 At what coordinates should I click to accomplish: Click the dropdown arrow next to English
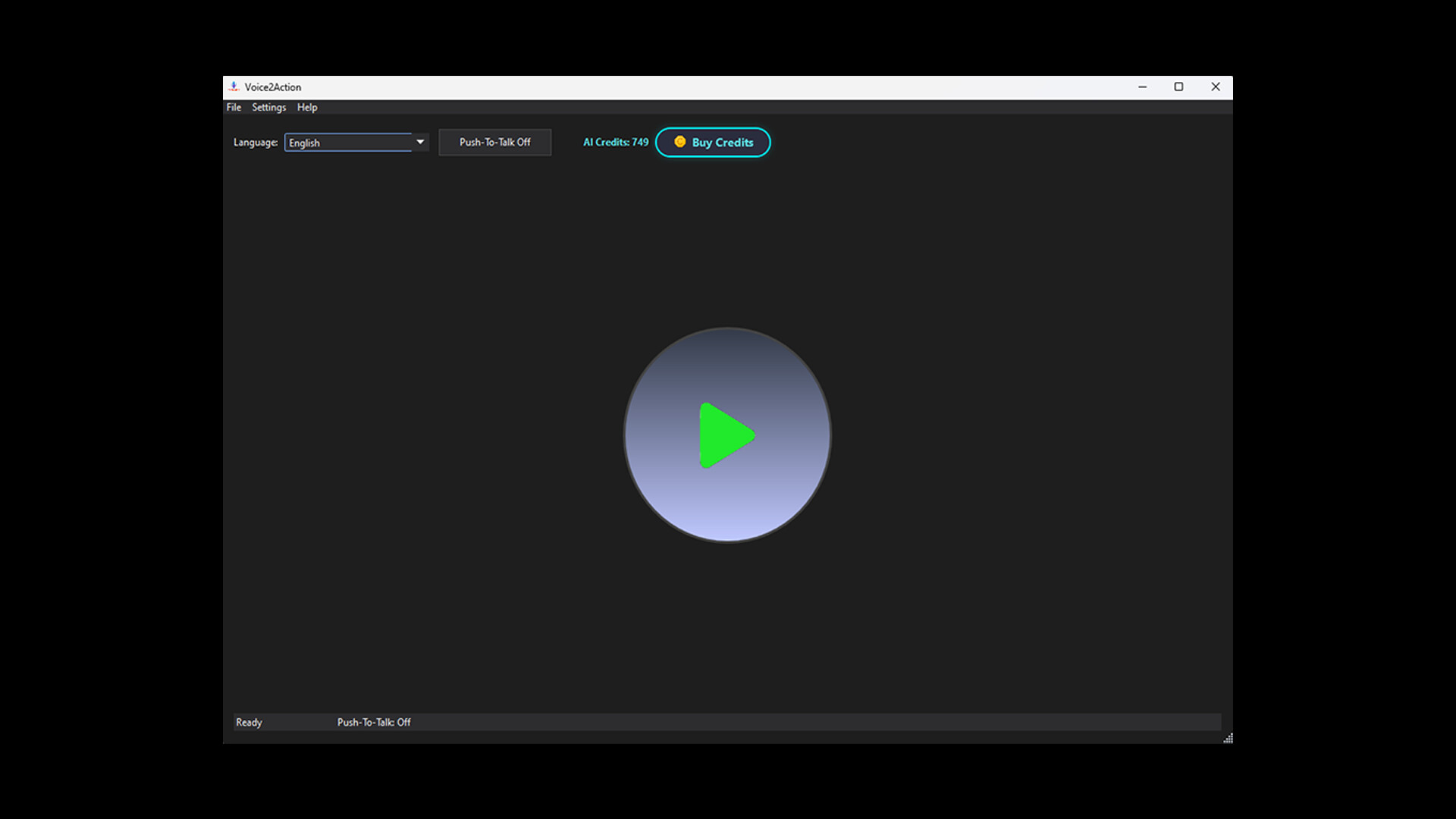[420, 142]
